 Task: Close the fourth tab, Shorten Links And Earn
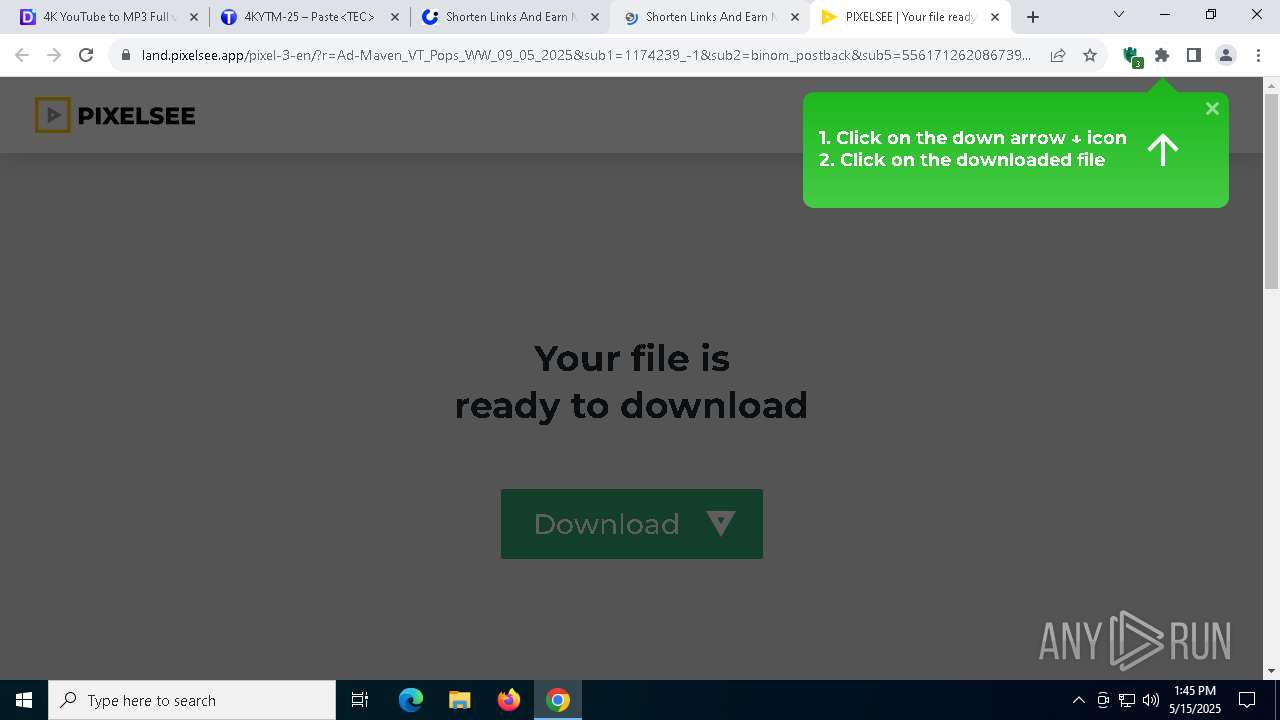point(795,17)
